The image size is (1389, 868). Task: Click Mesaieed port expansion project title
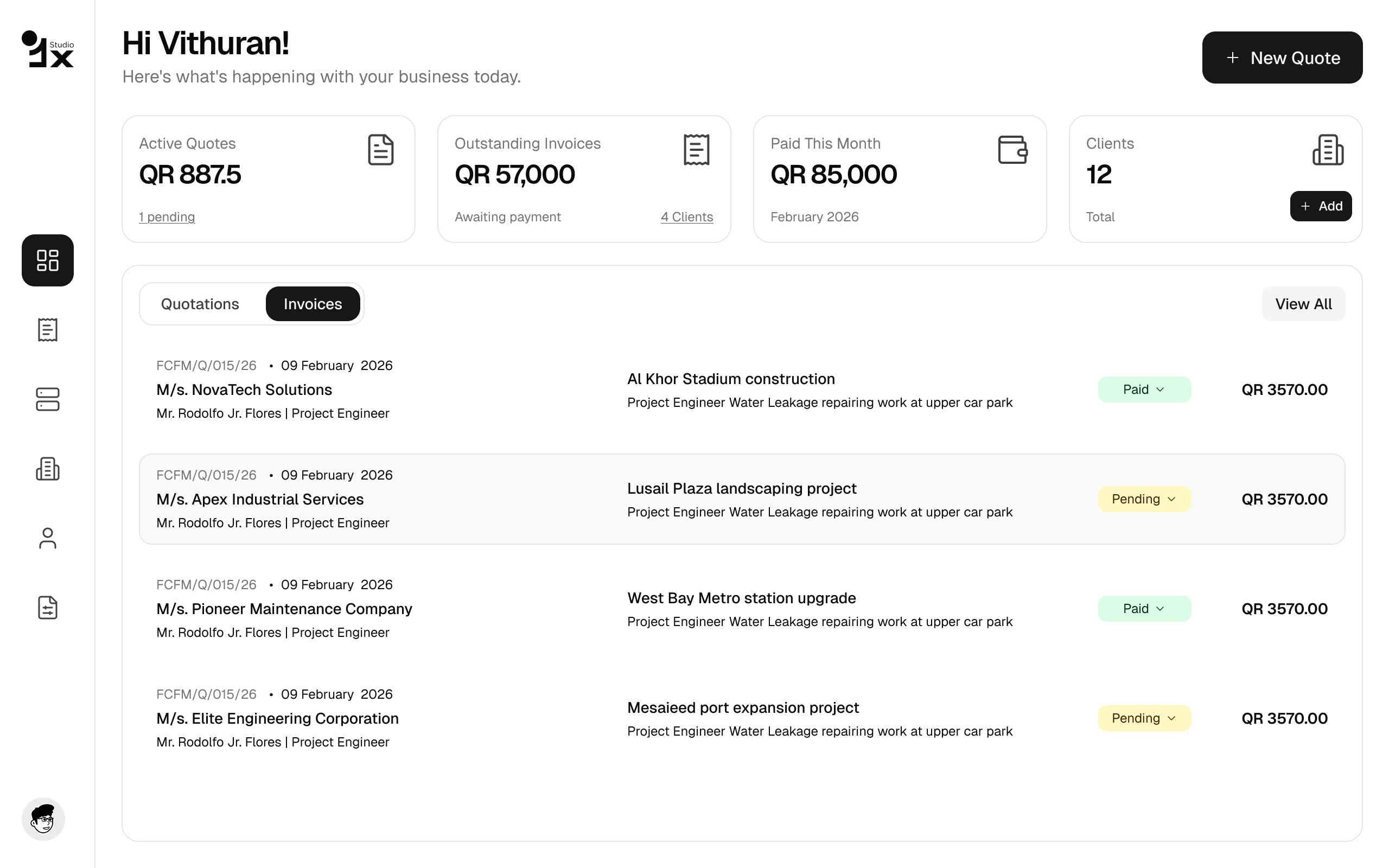(743, 708)
